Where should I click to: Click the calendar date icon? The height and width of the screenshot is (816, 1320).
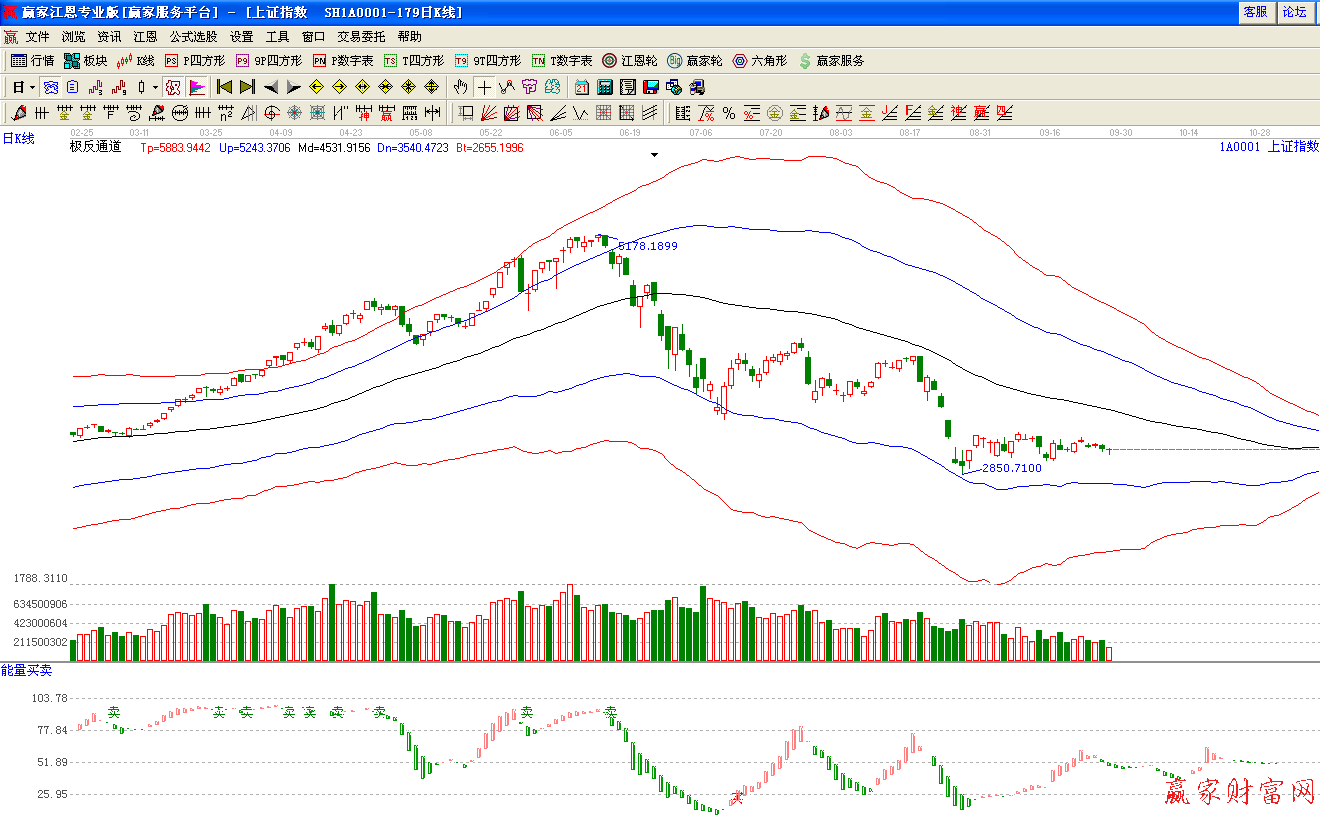(x=582, y=87)
